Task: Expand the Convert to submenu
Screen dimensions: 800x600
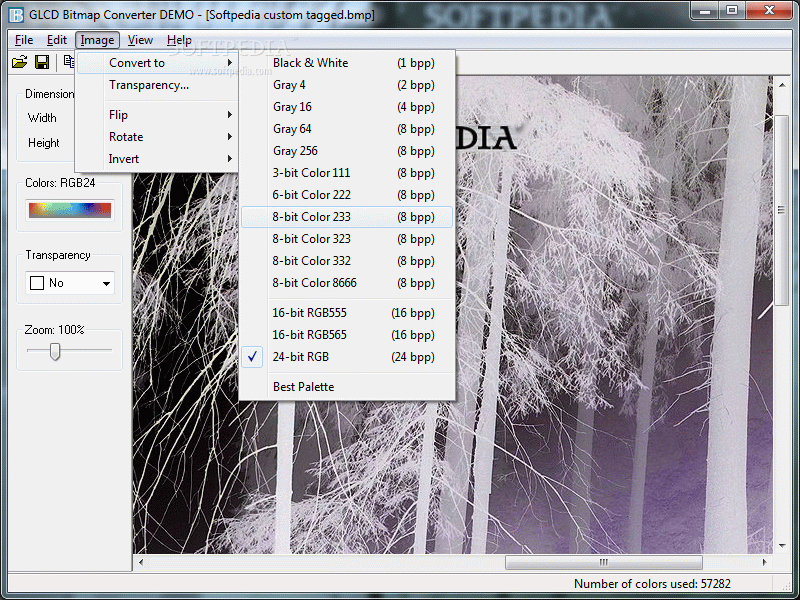Action: coord(157,63)
